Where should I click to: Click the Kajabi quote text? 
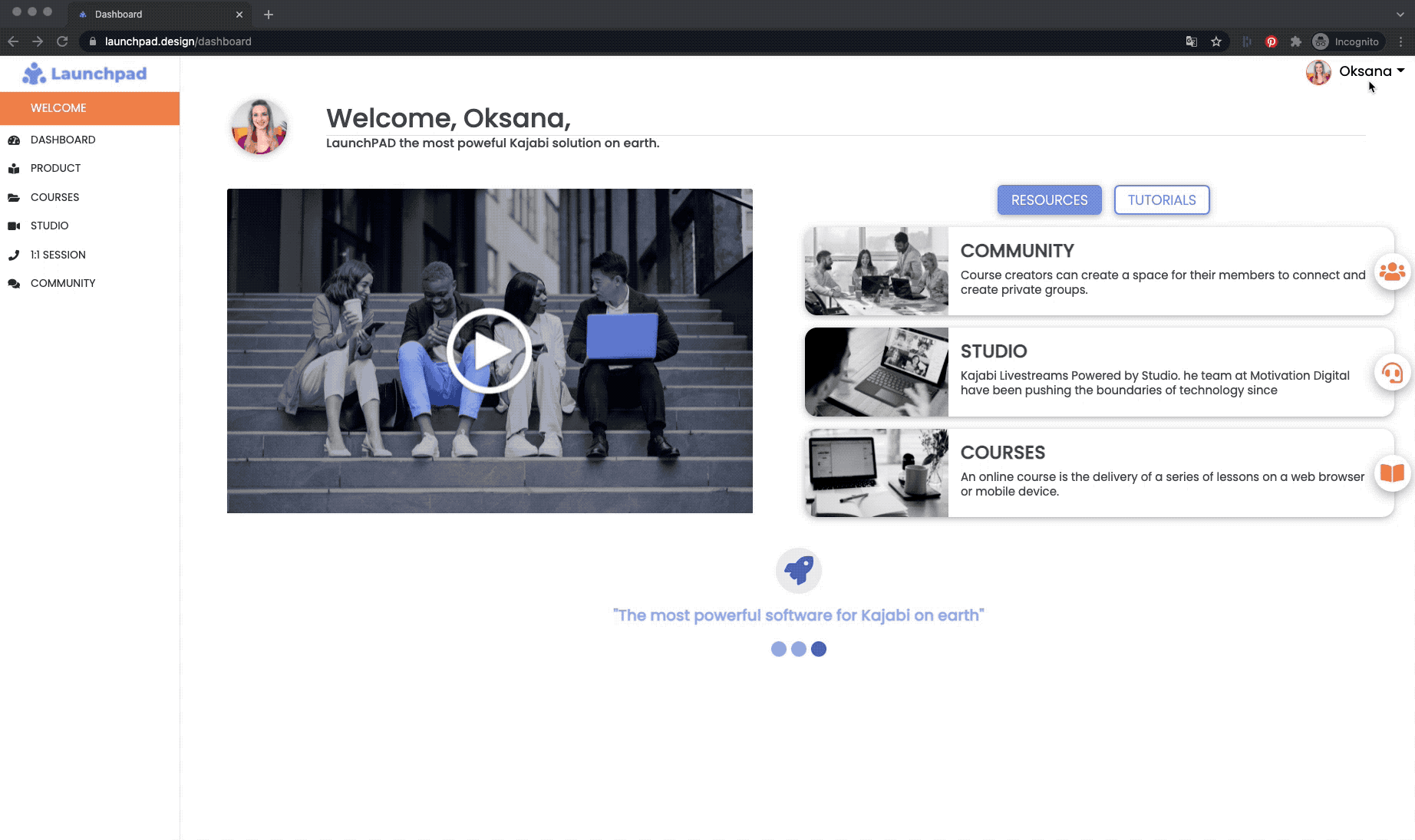point(799,615)
